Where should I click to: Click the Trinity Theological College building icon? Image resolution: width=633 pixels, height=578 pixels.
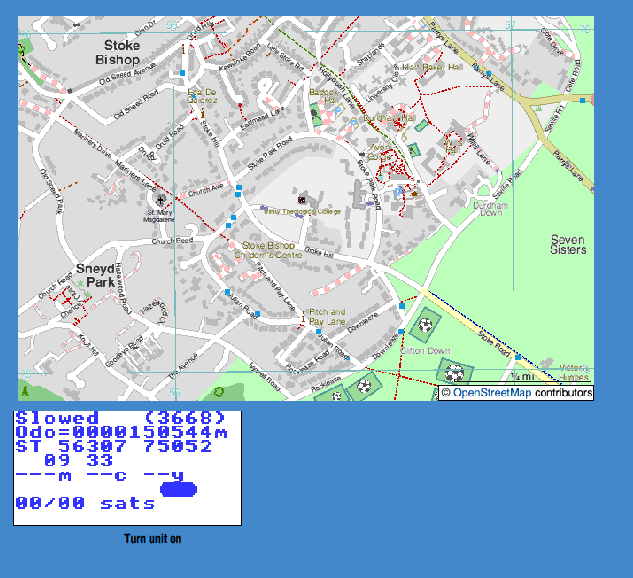click(x=302, y=199)
